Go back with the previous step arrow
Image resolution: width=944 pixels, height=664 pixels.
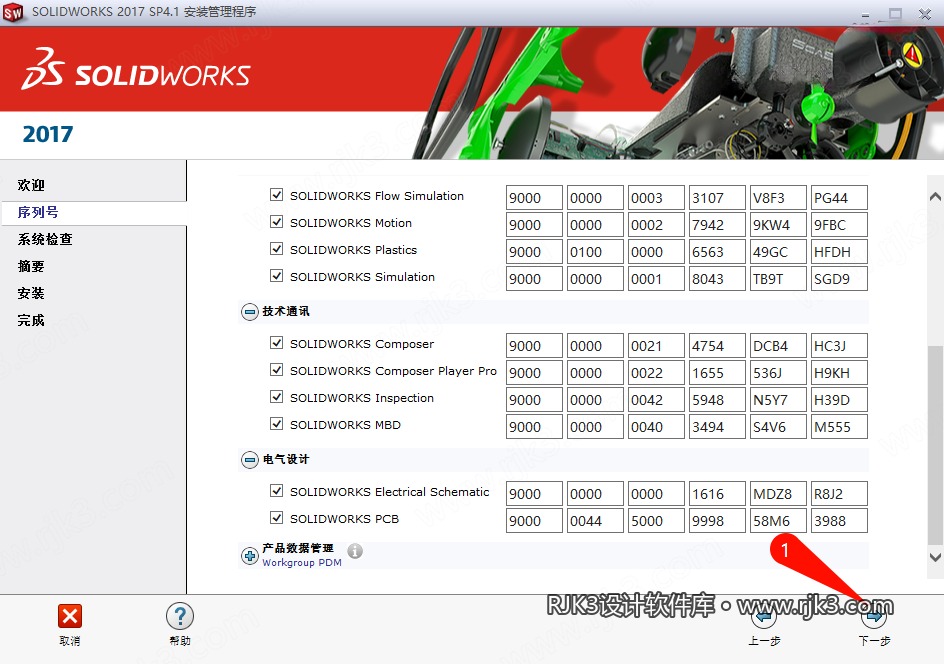coord(763,616)
